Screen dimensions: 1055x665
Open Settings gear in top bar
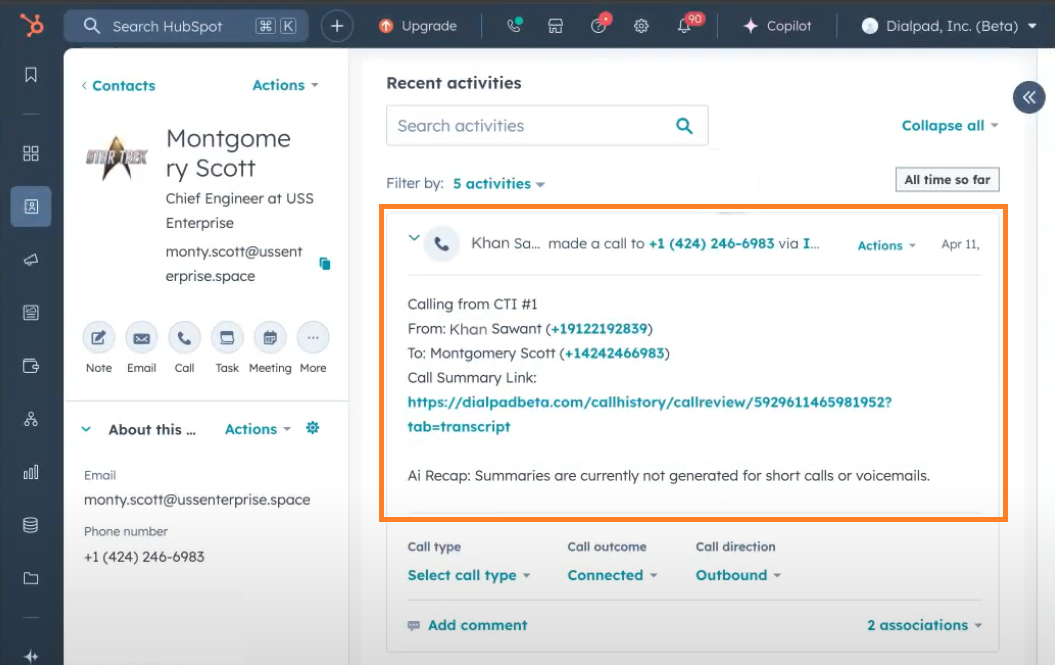[641, 26]
